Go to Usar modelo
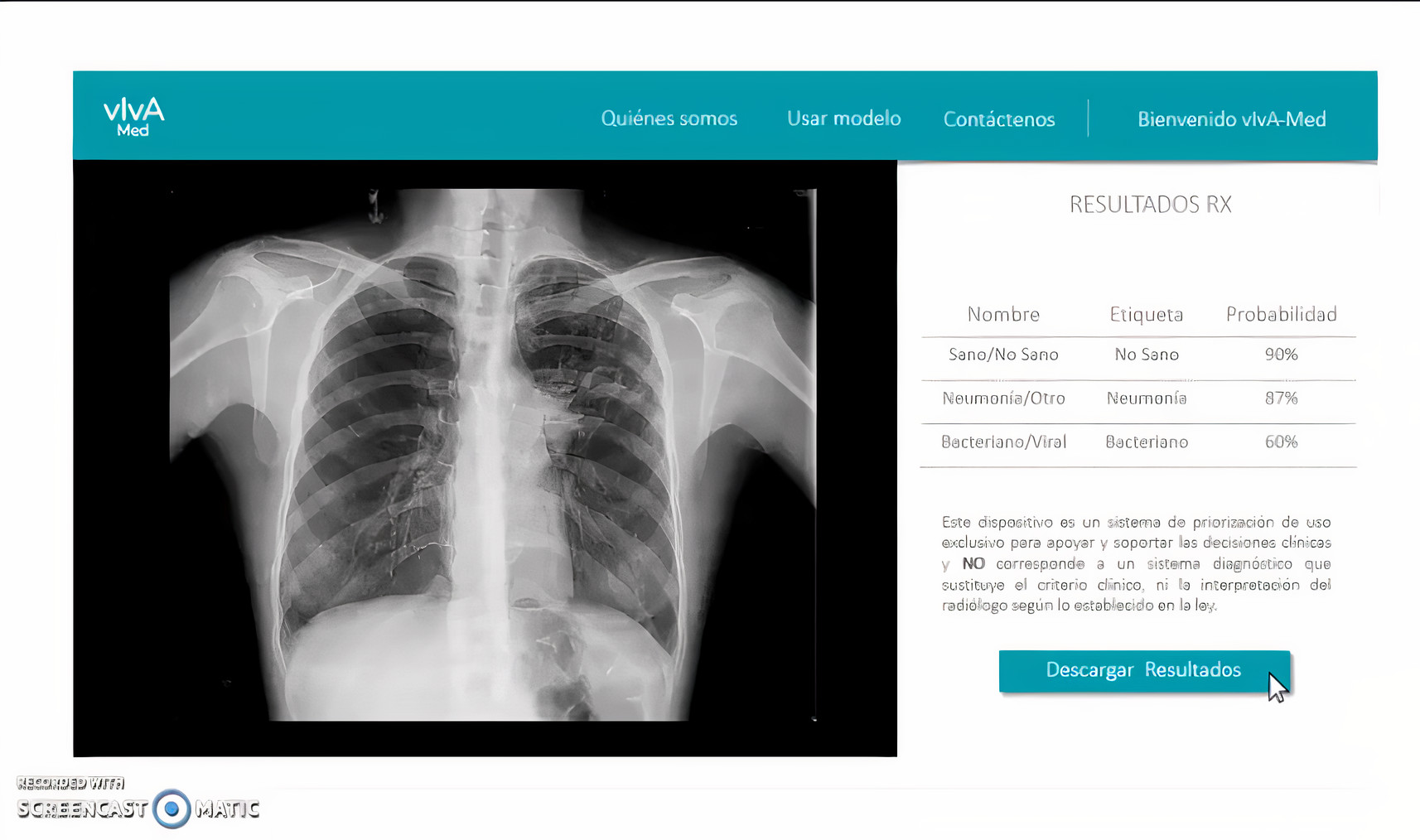The width and height of the screenshot is (1420, 840). (843, 118)
